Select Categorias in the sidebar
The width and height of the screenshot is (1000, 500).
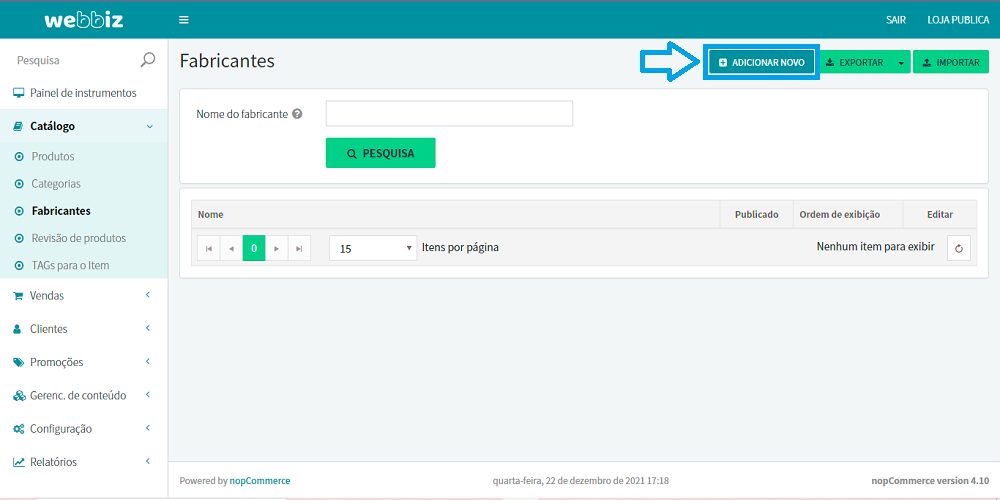point(56,184)
